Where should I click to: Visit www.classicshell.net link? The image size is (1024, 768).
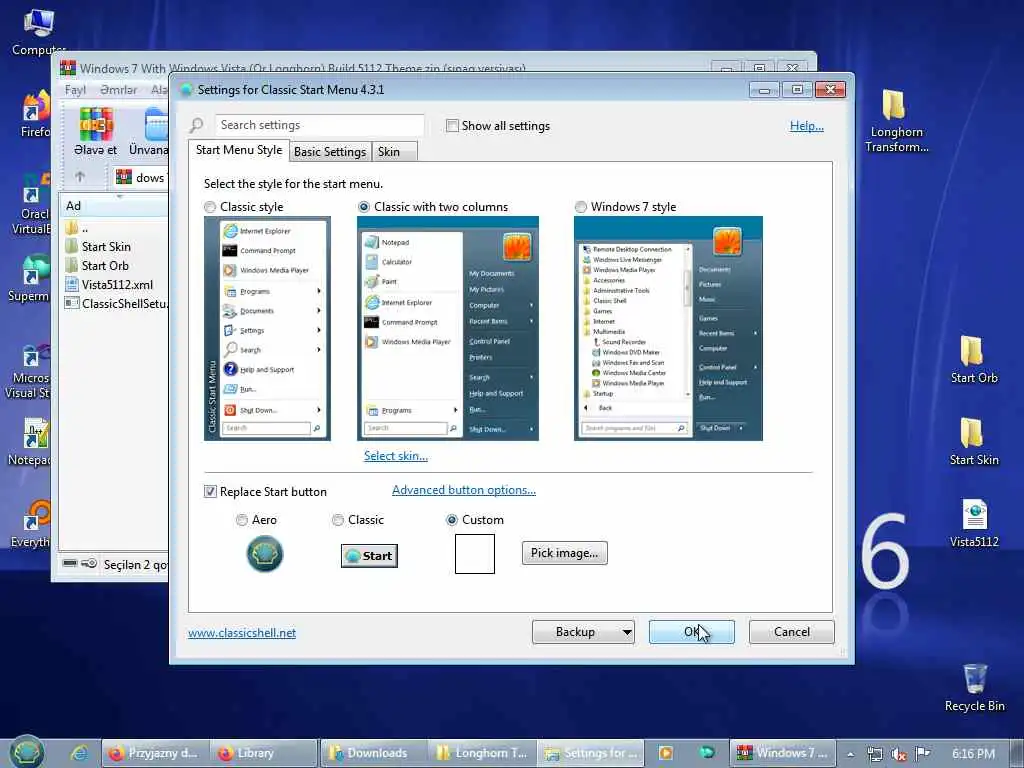[242, 633]
